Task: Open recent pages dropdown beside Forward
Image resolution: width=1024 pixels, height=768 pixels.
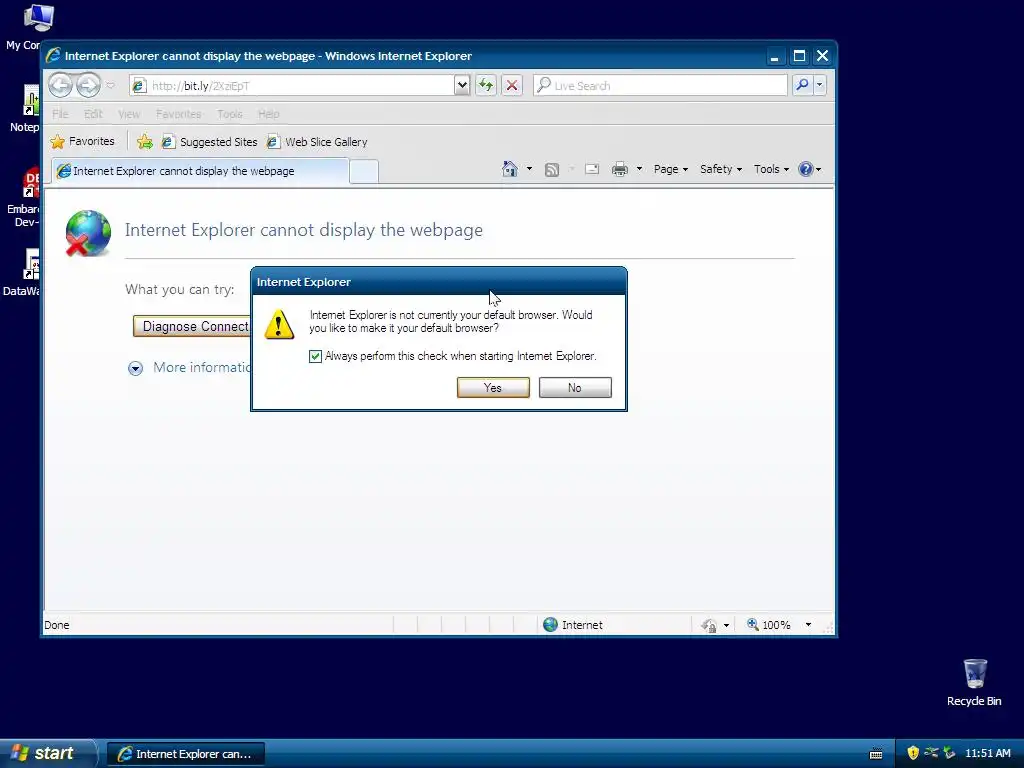Action: coord(110,86)
